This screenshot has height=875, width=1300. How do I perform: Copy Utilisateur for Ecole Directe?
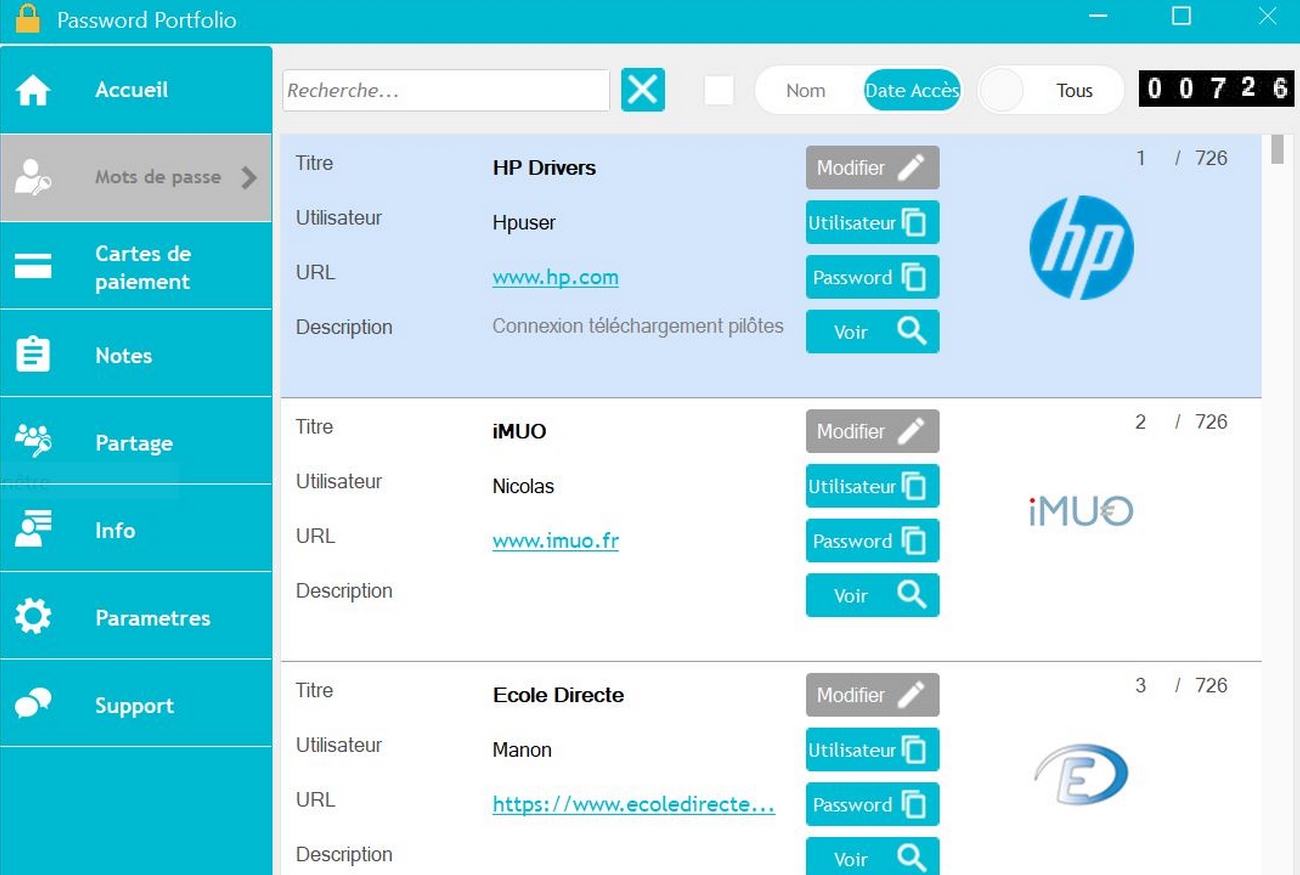pos(872,750)
